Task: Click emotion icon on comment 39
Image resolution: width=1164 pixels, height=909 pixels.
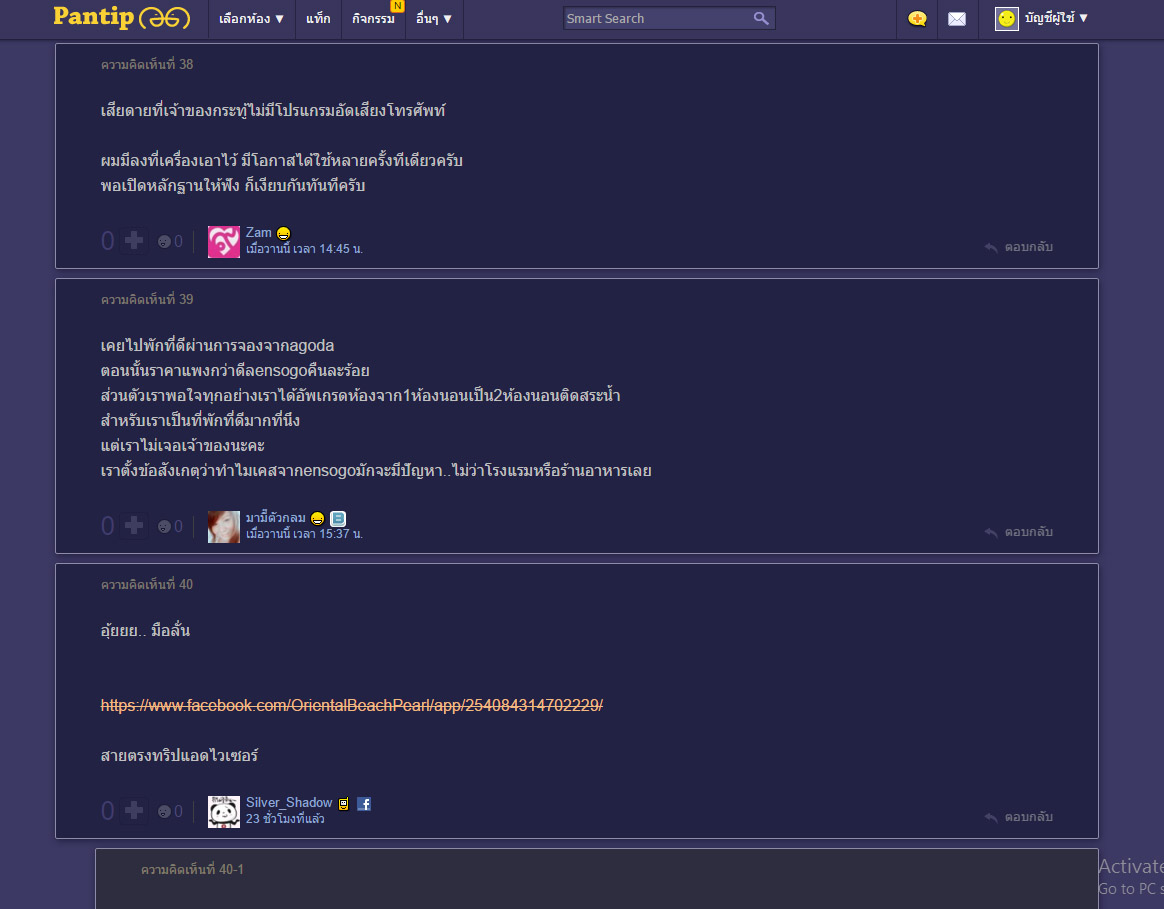Action: click(x=164, y=527)
